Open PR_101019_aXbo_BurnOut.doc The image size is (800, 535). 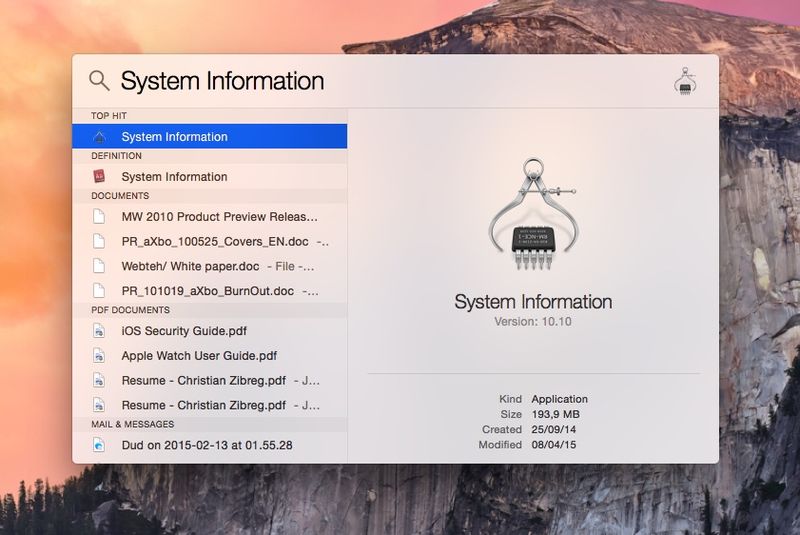pos(210,291)
